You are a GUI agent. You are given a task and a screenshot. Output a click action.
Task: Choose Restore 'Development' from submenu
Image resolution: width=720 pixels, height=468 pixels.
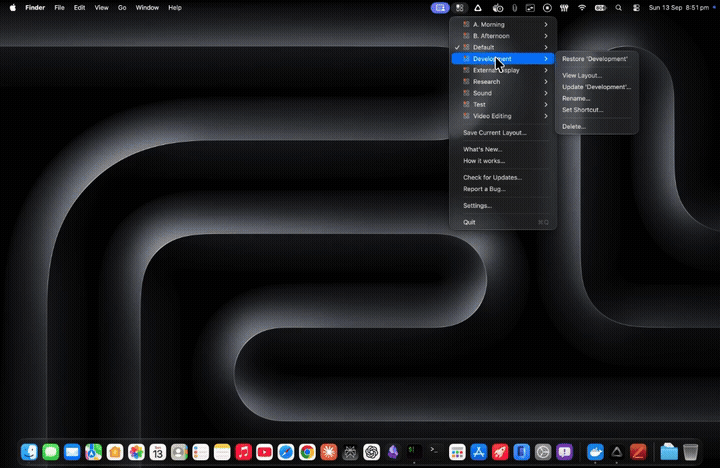(x=596, y=59)
